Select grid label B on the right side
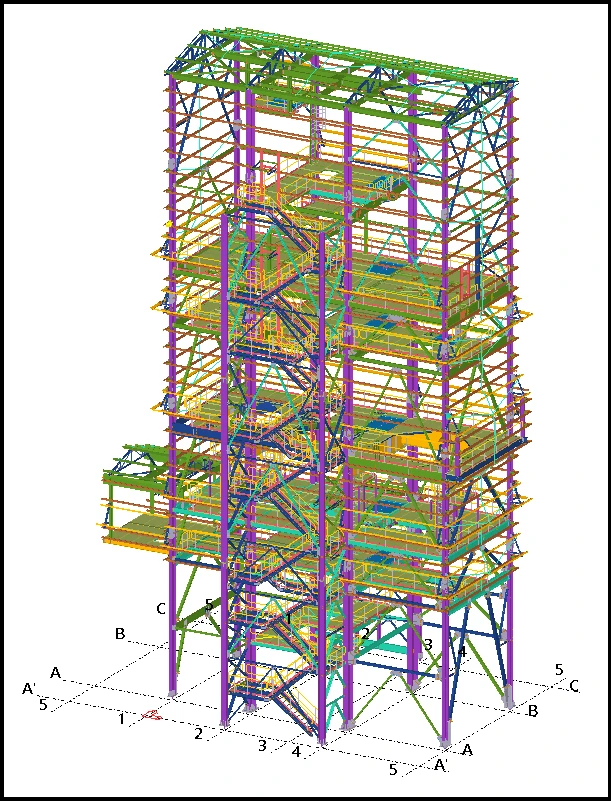The image size is (611, 802). 533,711
